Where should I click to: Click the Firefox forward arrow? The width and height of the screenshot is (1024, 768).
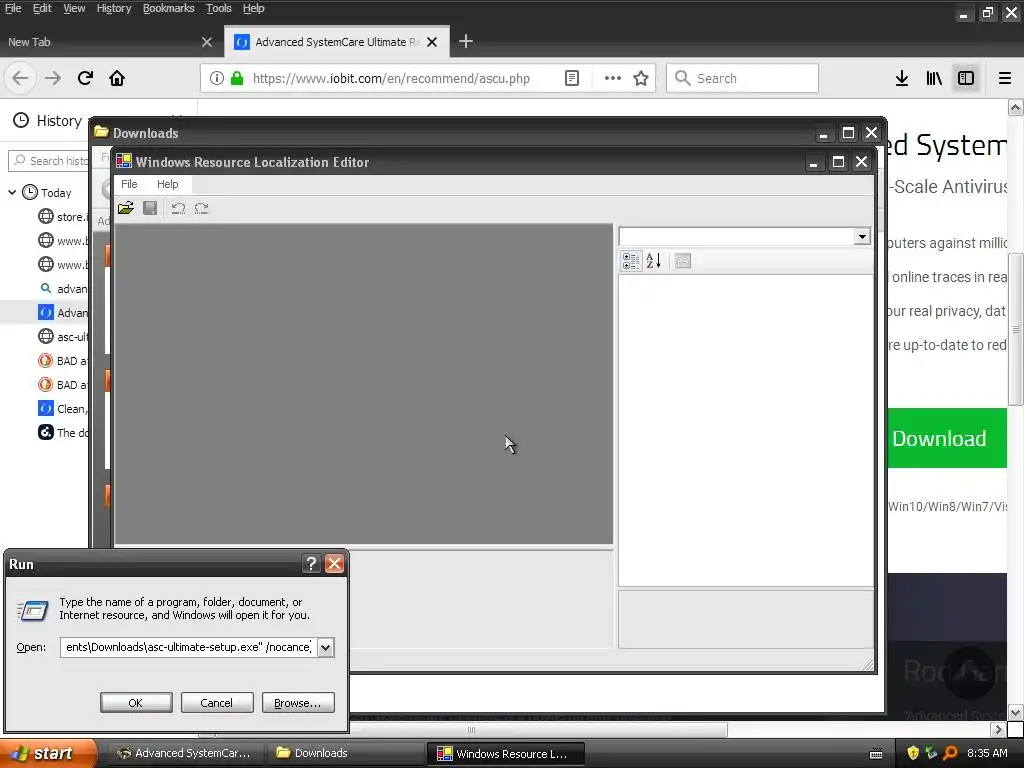[53, 78]
